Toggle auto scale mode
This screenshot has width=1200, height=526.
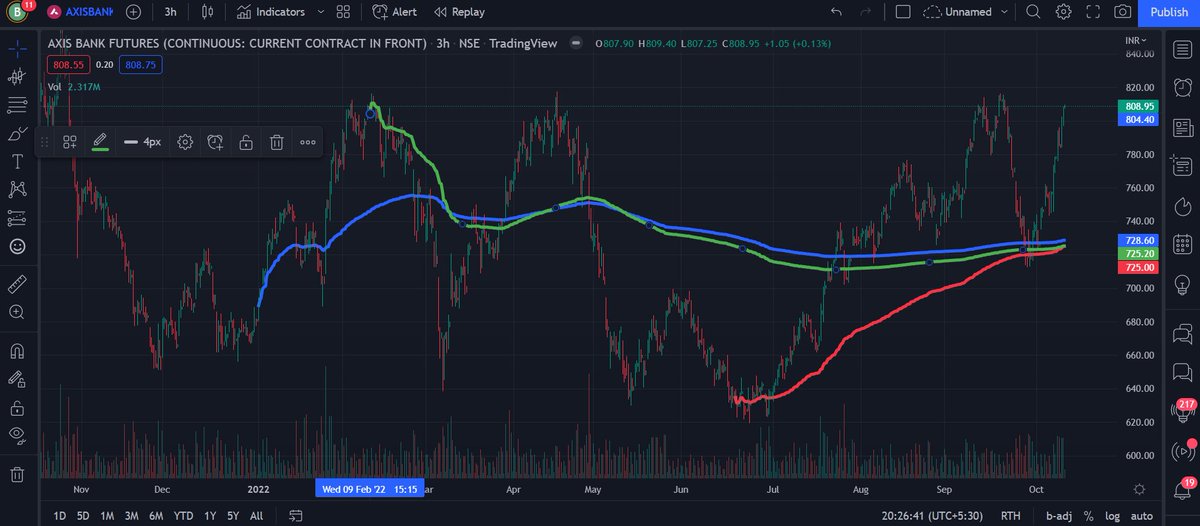pos(1144,516)
